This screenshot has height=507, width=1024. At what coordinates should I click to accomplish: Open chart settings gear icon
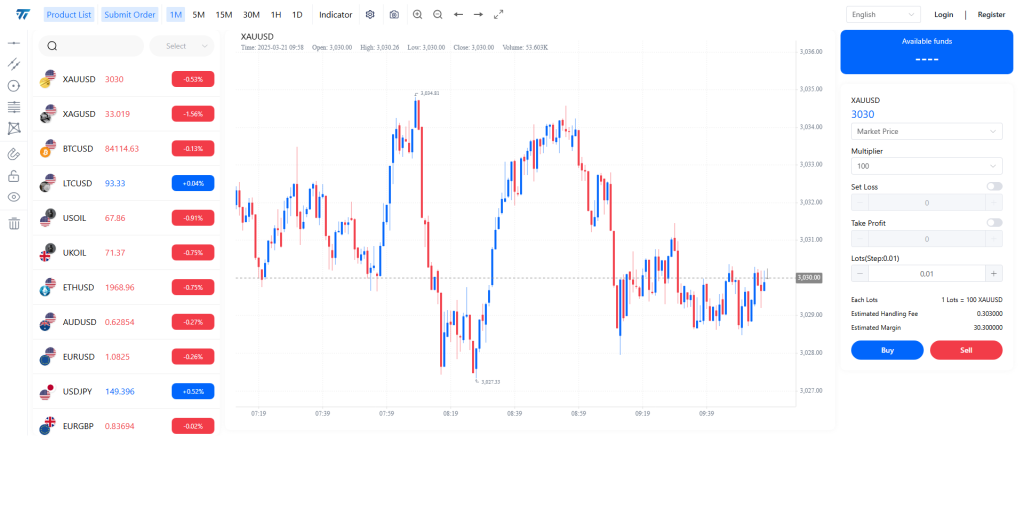(370, 14)
